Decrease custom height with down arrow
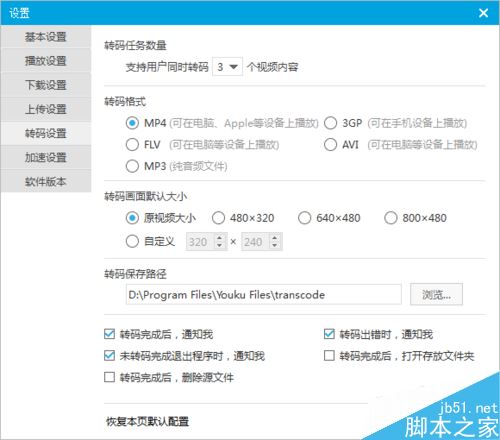 [x=274, y=245]
